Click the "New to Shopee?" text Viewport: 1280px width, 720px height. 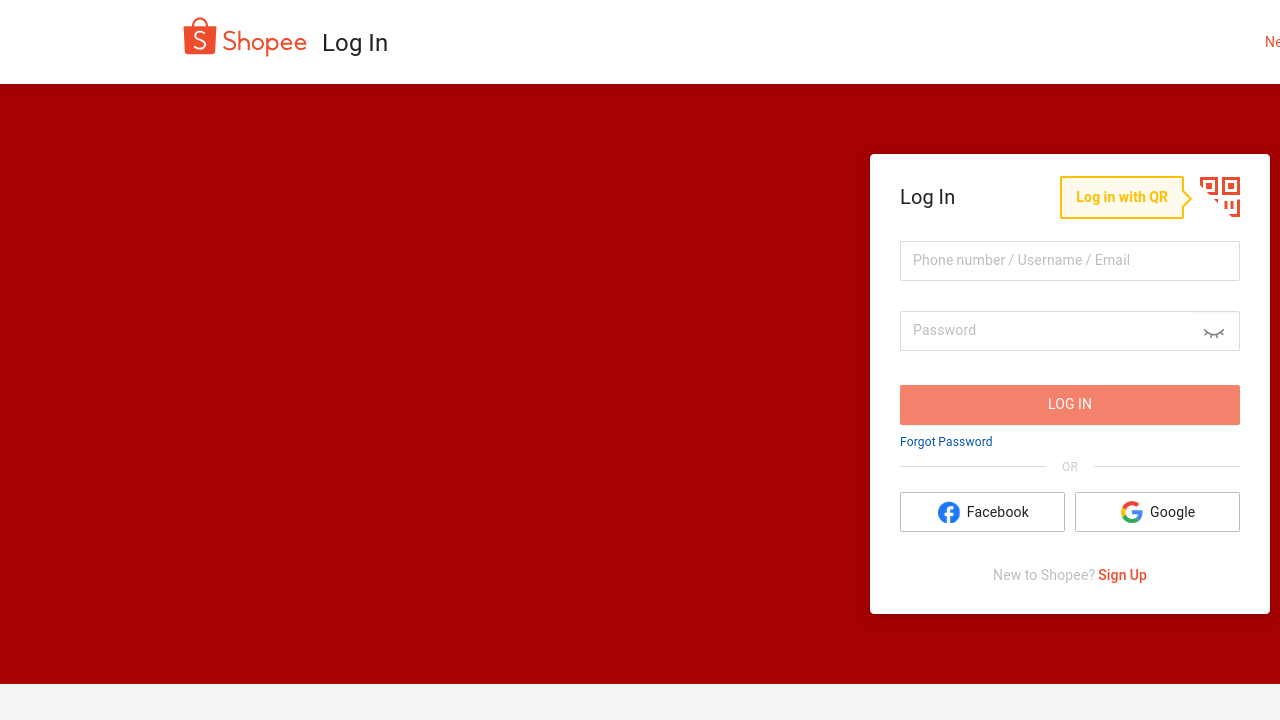1043,575
